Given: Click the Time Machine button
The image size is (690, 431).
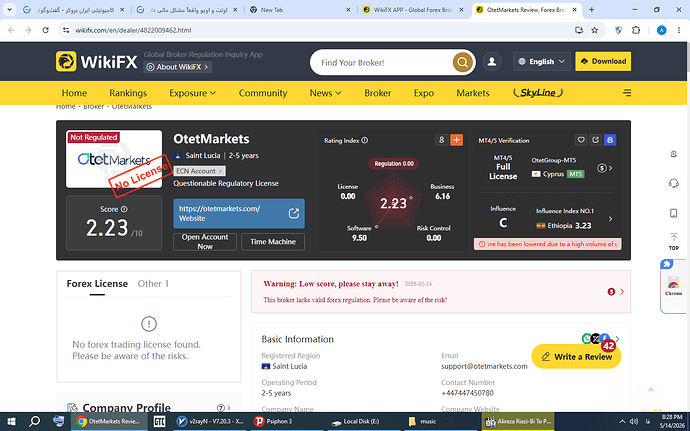Looking at the screenshot, I should click(x=273, y=242).
